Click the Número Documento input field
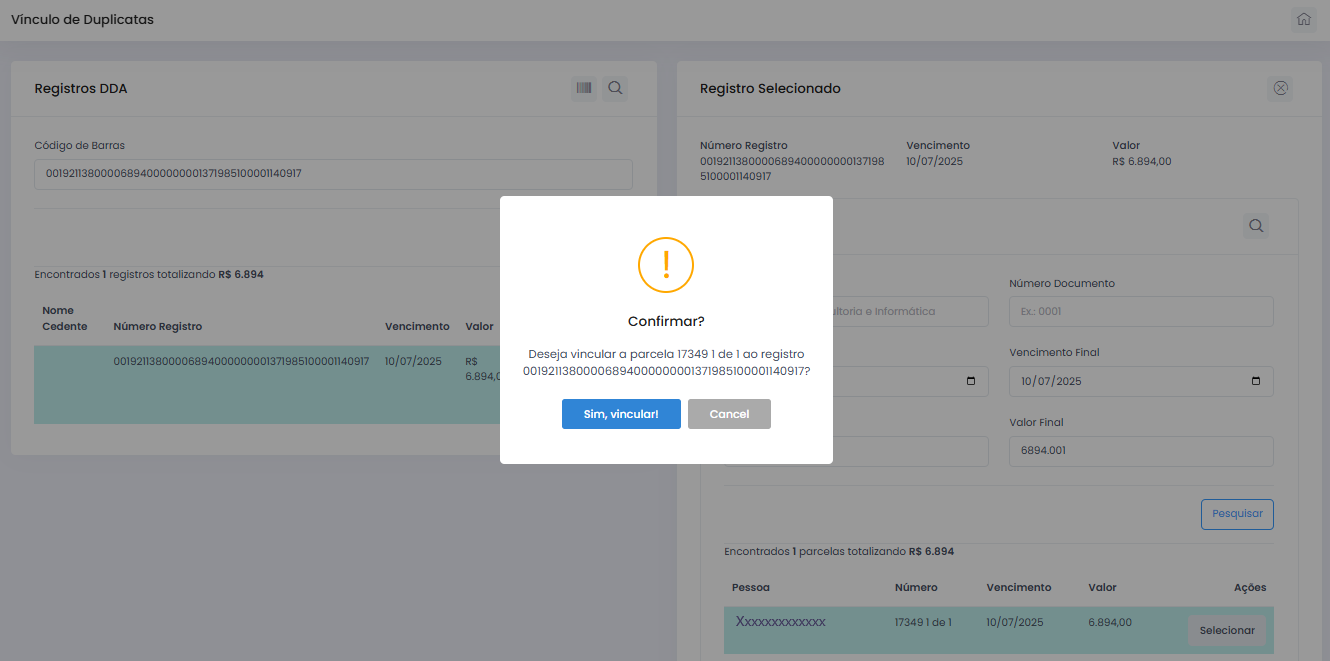Image resolution: width=1330 pixels, height=661 pixels. click(1141, 311)
